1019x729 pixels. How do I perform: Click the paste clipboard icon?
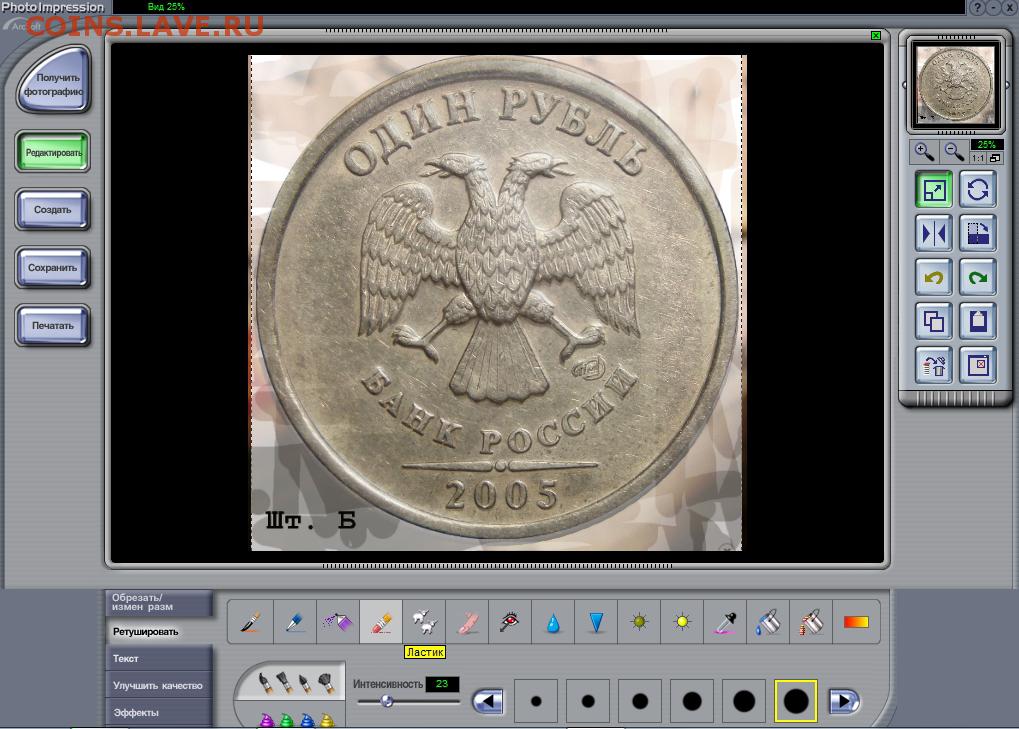tap(978, 322)
